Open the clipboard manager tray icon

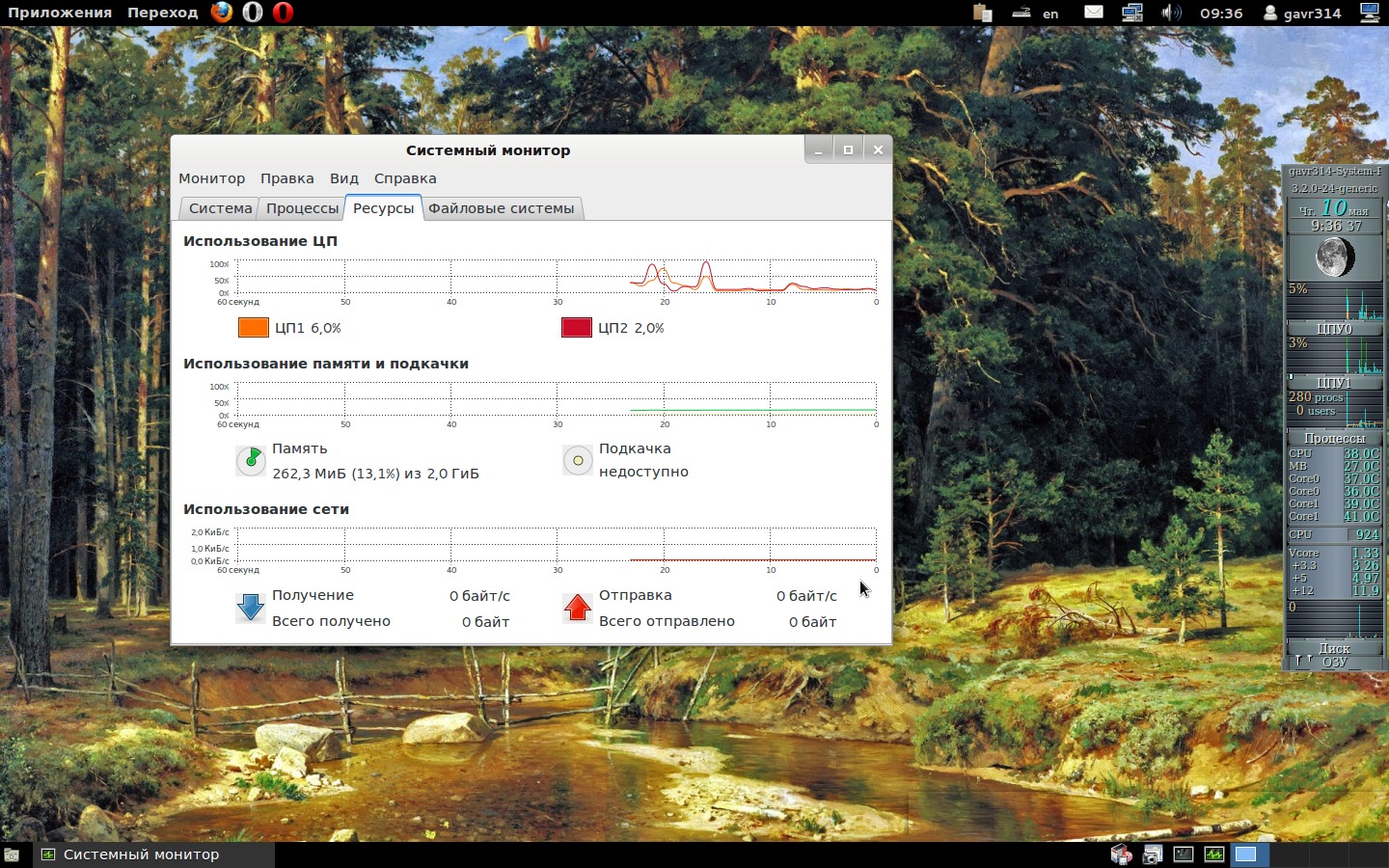(983, 13)
